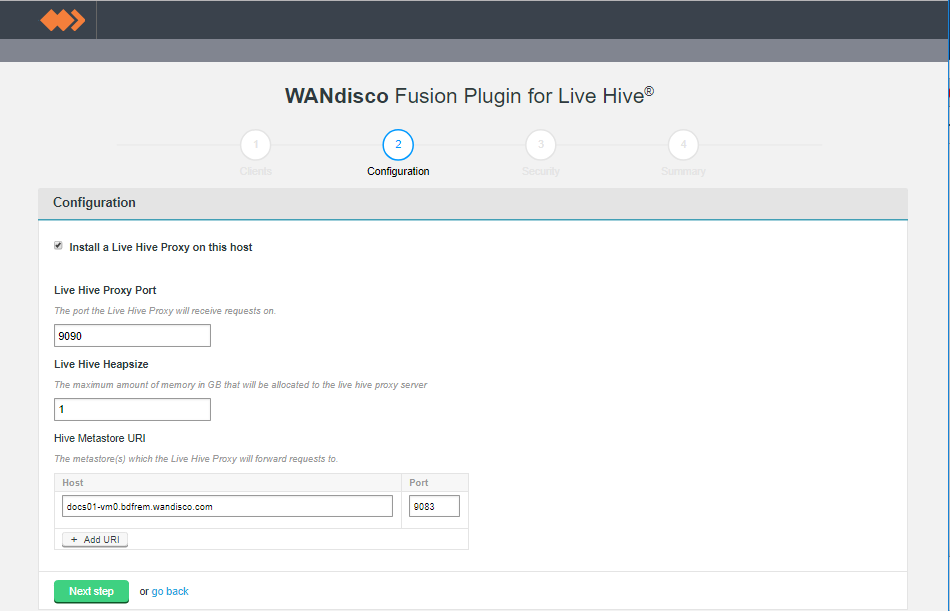The width and height of the screenshot is (950, 611).
Task: Click the Port column header
Action: click(x=419, y=482)
